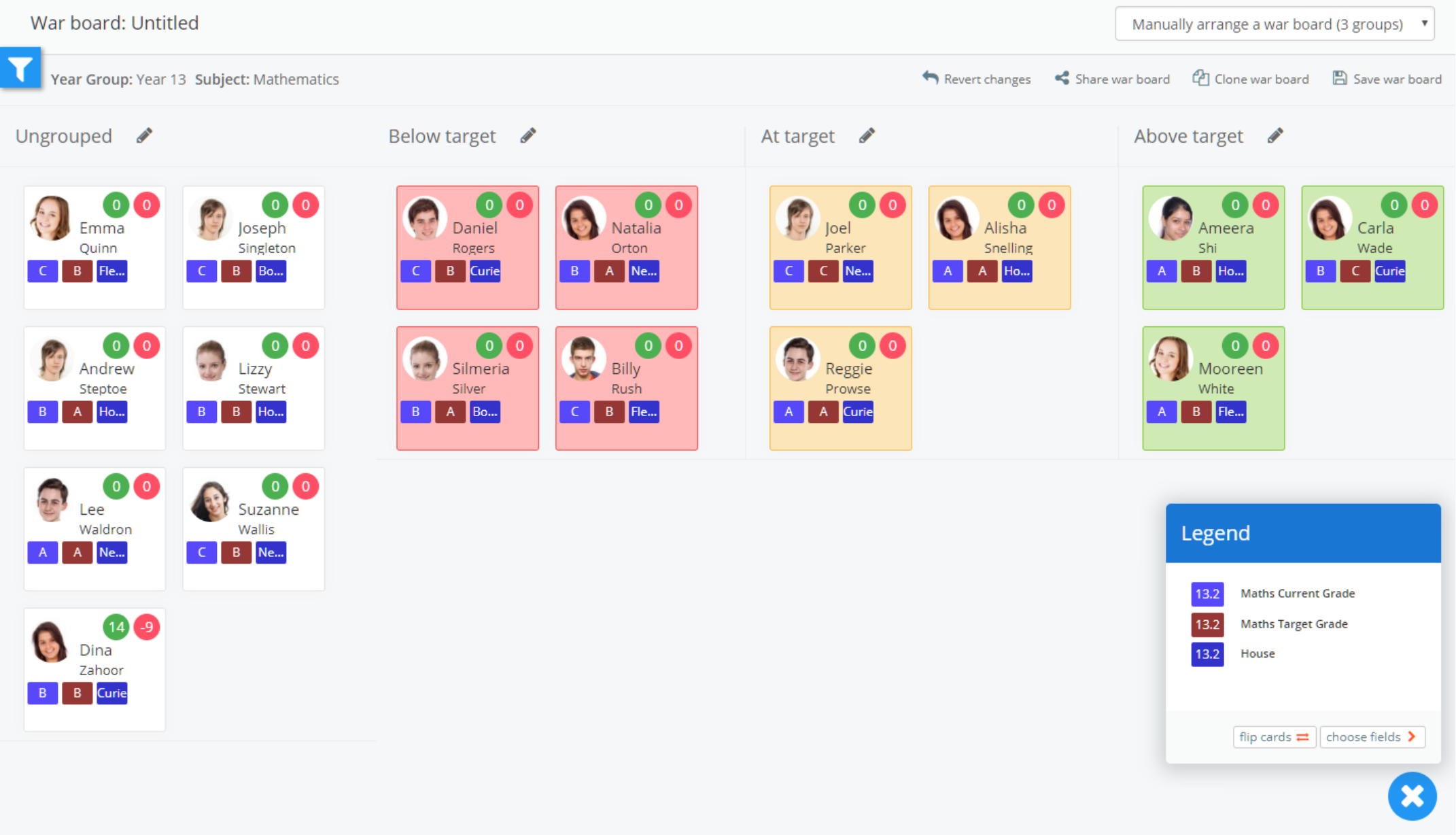The height and width of the screenshot is (835, 1456).
Task: Share war board
Action: (1113, 79)
